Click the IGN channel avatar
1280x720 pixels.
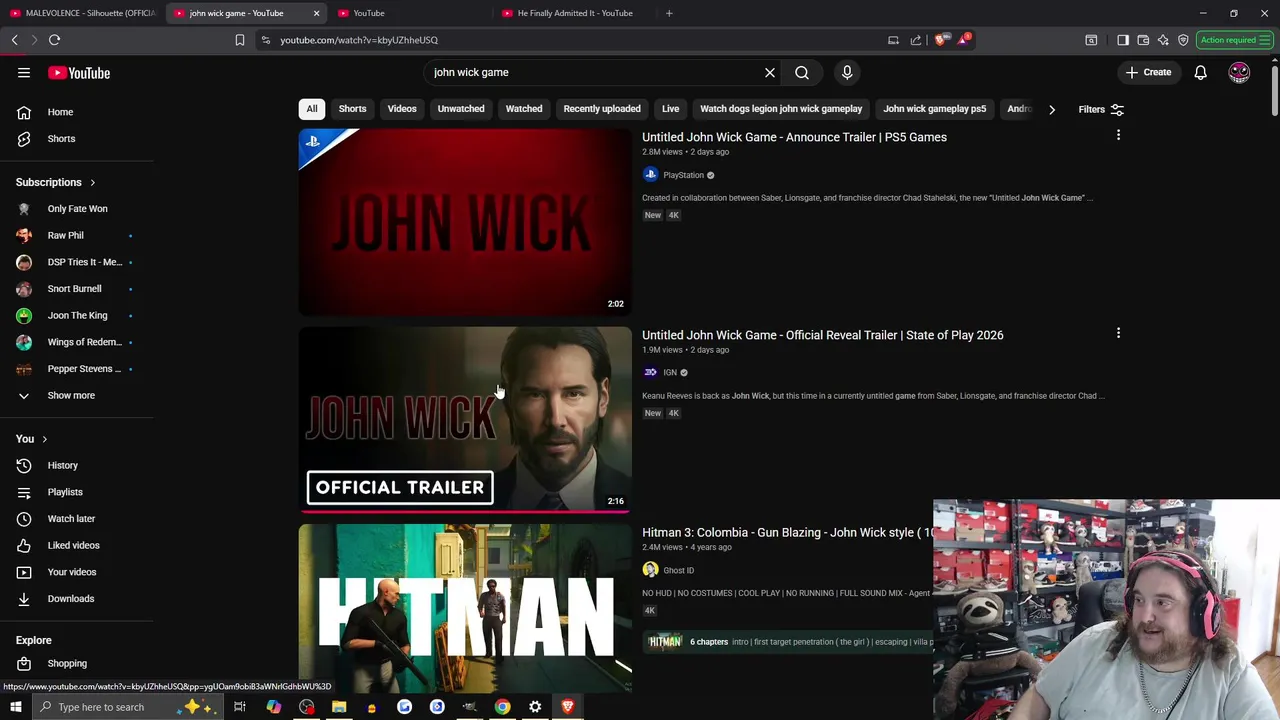click(650, 372)
